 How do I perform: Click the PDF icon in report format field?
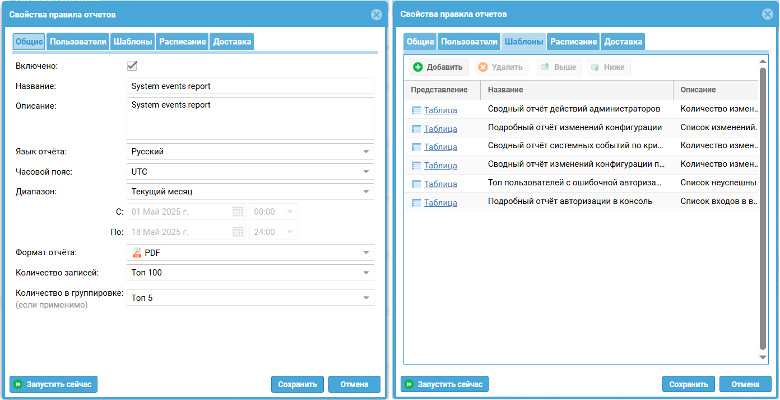137,253
